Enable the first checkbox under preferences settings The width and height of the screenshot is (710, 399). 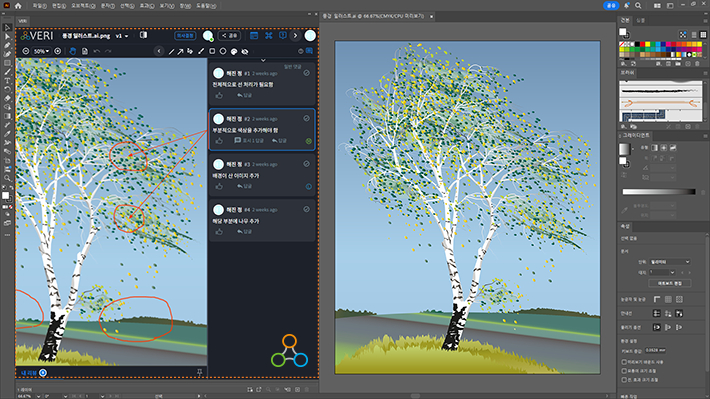pos(624,362)
